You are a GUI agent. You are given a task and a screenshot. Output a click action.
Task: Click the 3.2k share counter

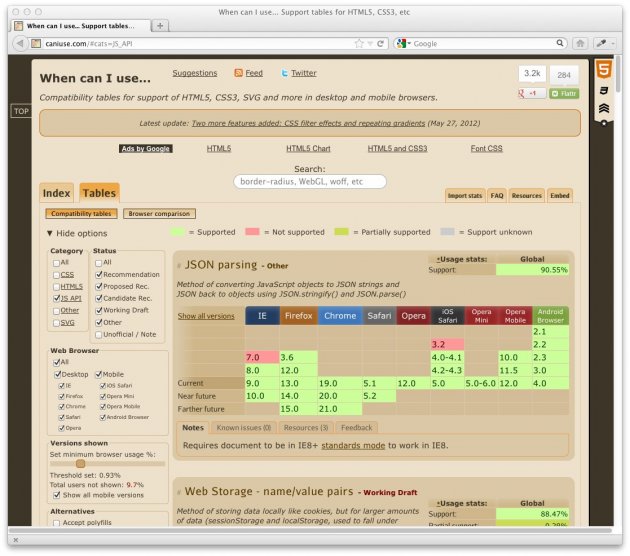532,74
